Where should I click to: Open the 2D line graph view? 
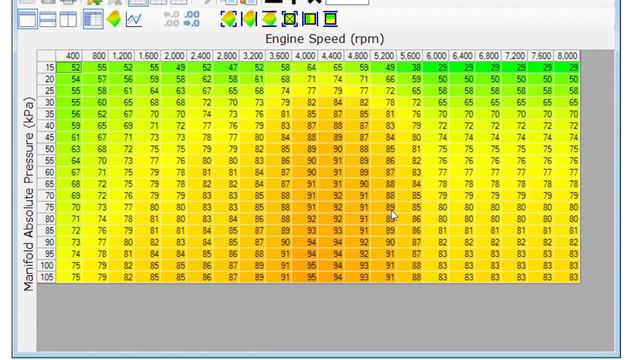pos(134,19)
